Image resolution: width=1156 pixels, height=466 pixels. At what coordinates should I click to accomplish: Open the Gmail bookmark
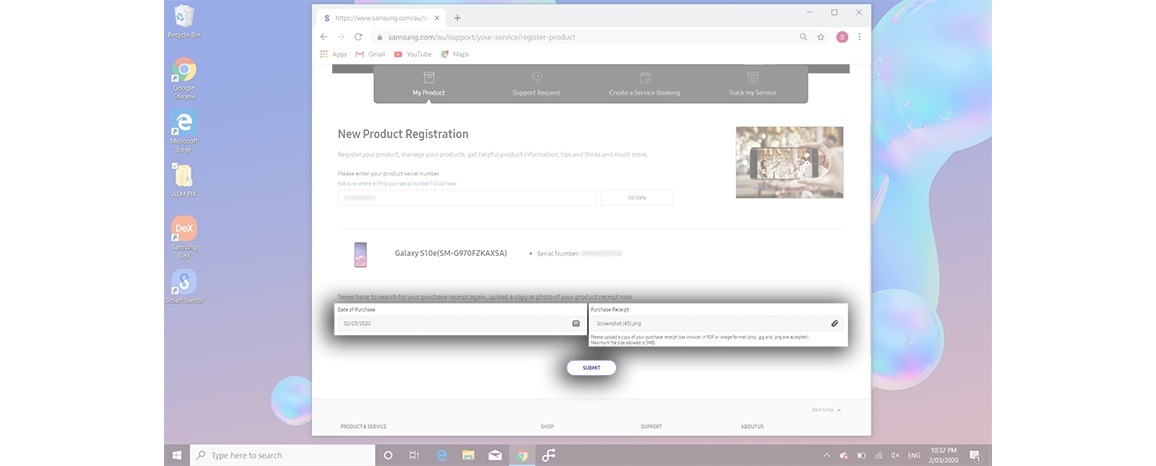(x=370, y=55)
